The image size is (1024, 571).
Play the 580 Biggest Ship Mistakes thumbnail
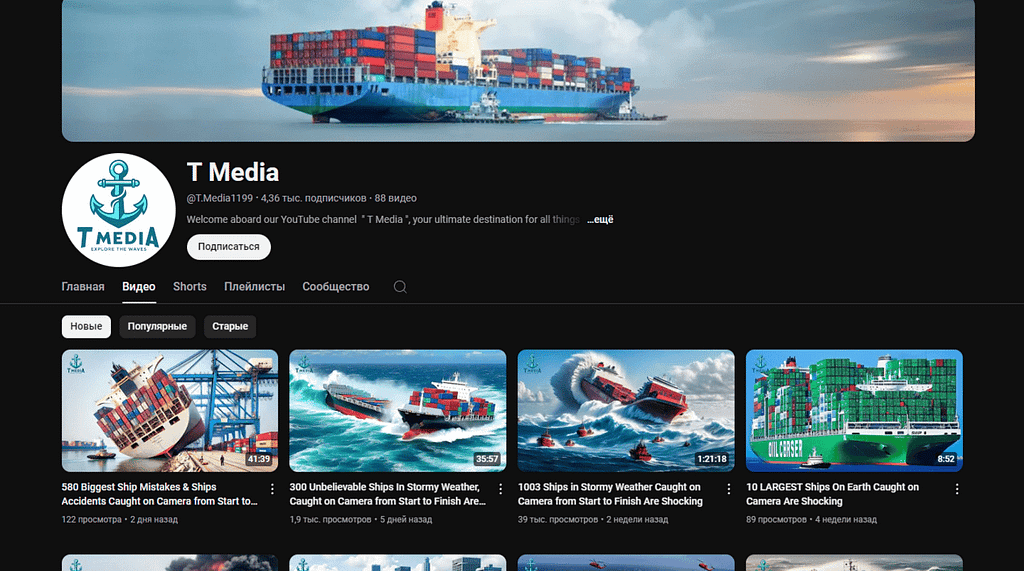point(170,411)
